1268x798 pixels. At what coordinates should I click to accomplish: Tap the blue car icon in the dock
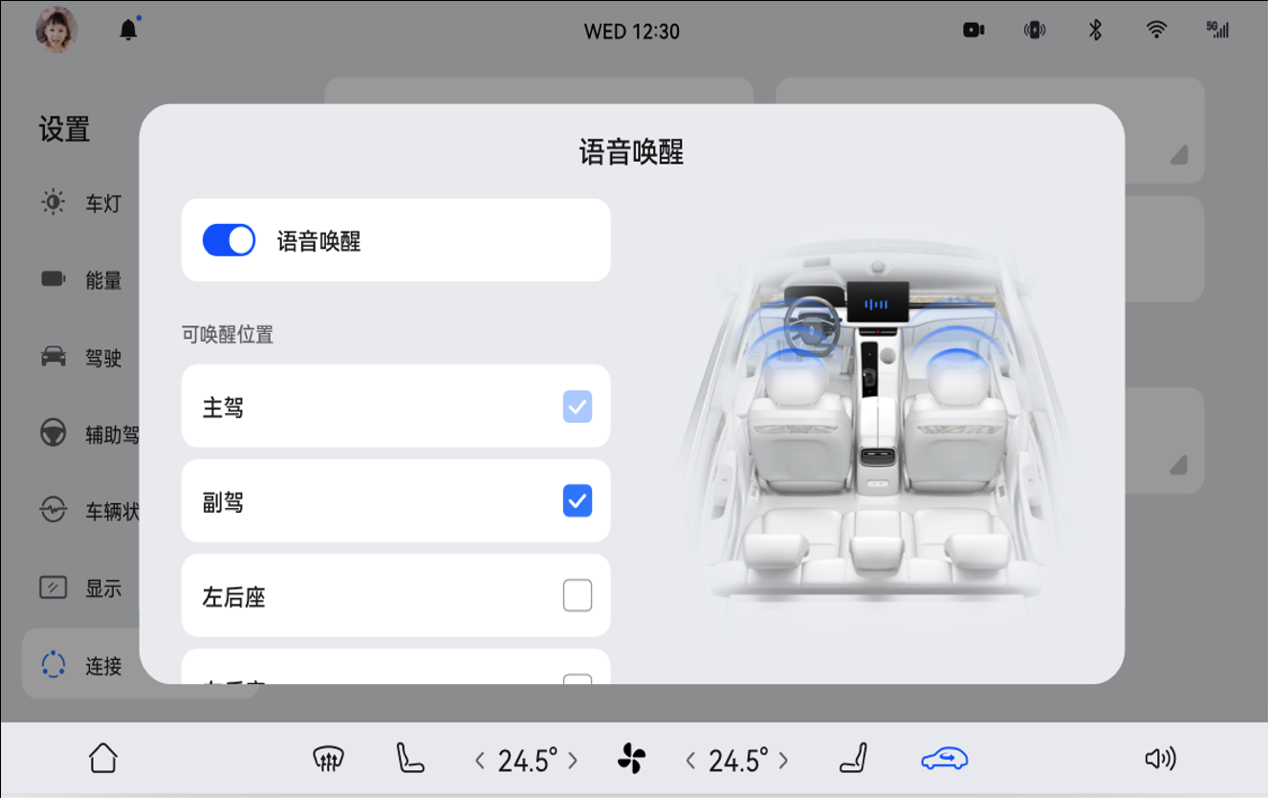pyautogui.click(x=944, y=759)
